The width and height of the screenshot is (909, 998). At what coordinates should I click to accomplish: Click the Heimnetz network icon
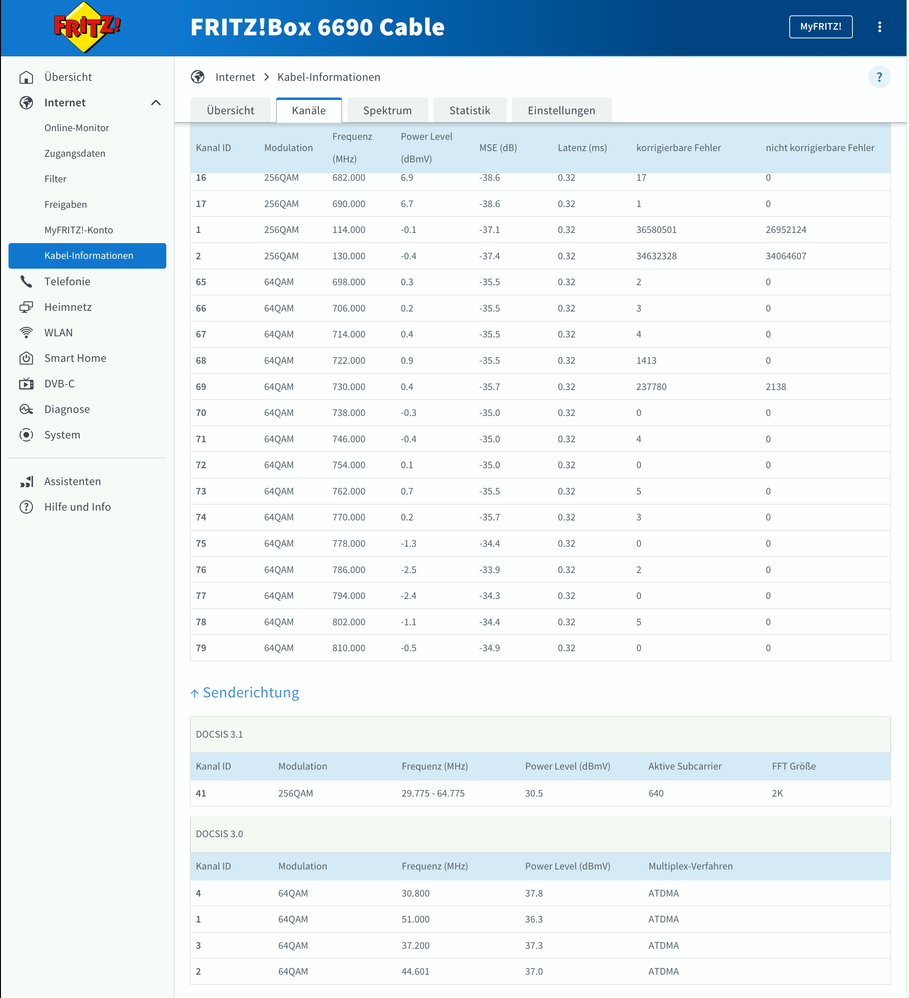[26, 307]
